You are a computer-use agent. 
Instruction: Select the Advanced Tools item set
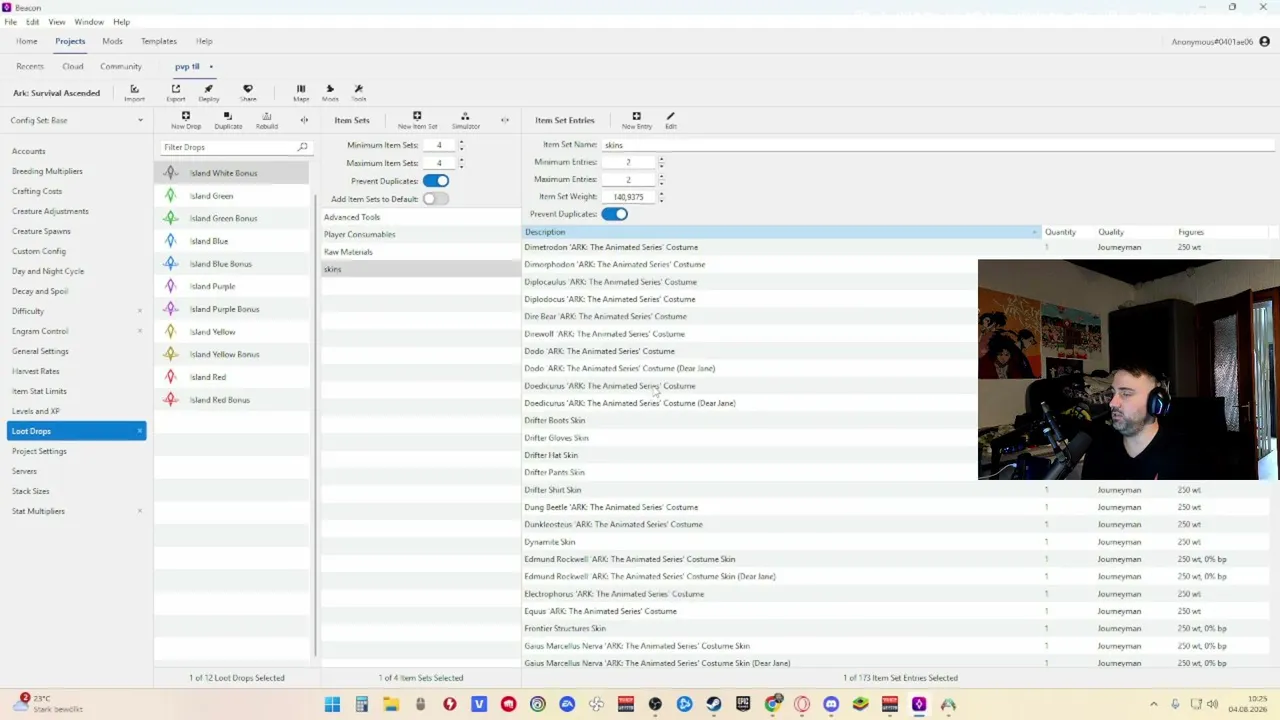click(420, 217)
